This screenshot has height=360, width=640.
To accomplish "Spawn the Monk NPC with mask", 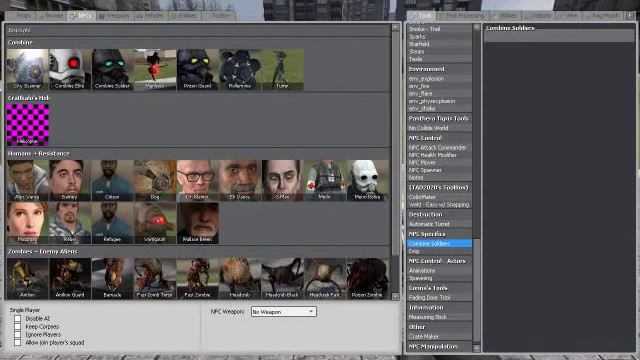I will click(x=367, y=180).
